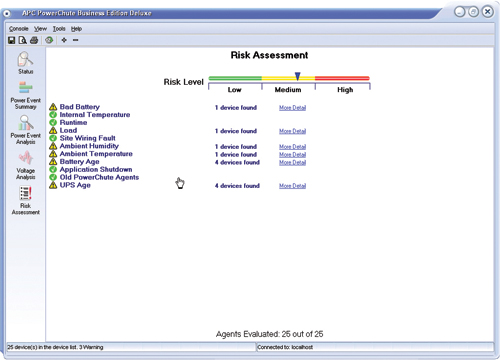The height and width of the screenshot is (360, 500).
Task: Select the Runtime label
Action: 73,123
